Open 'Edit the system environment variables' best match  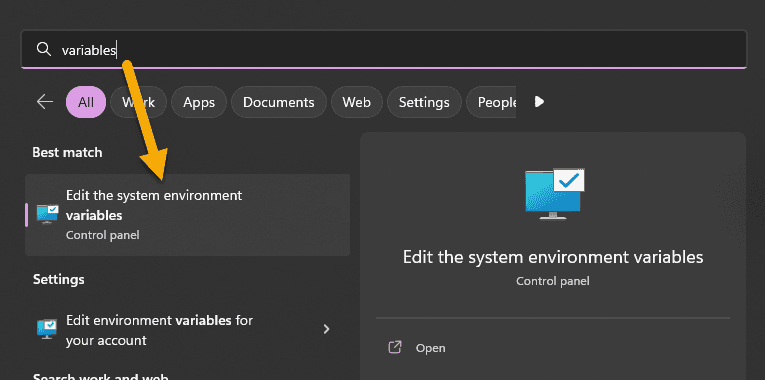(187, 215)
